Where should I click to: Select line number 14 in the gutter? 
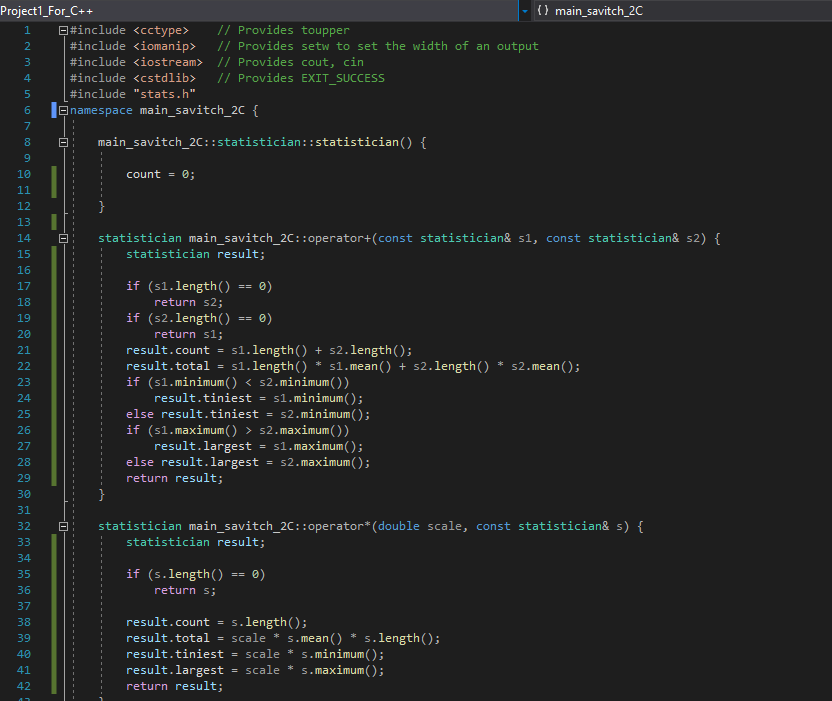click(24, 237)
